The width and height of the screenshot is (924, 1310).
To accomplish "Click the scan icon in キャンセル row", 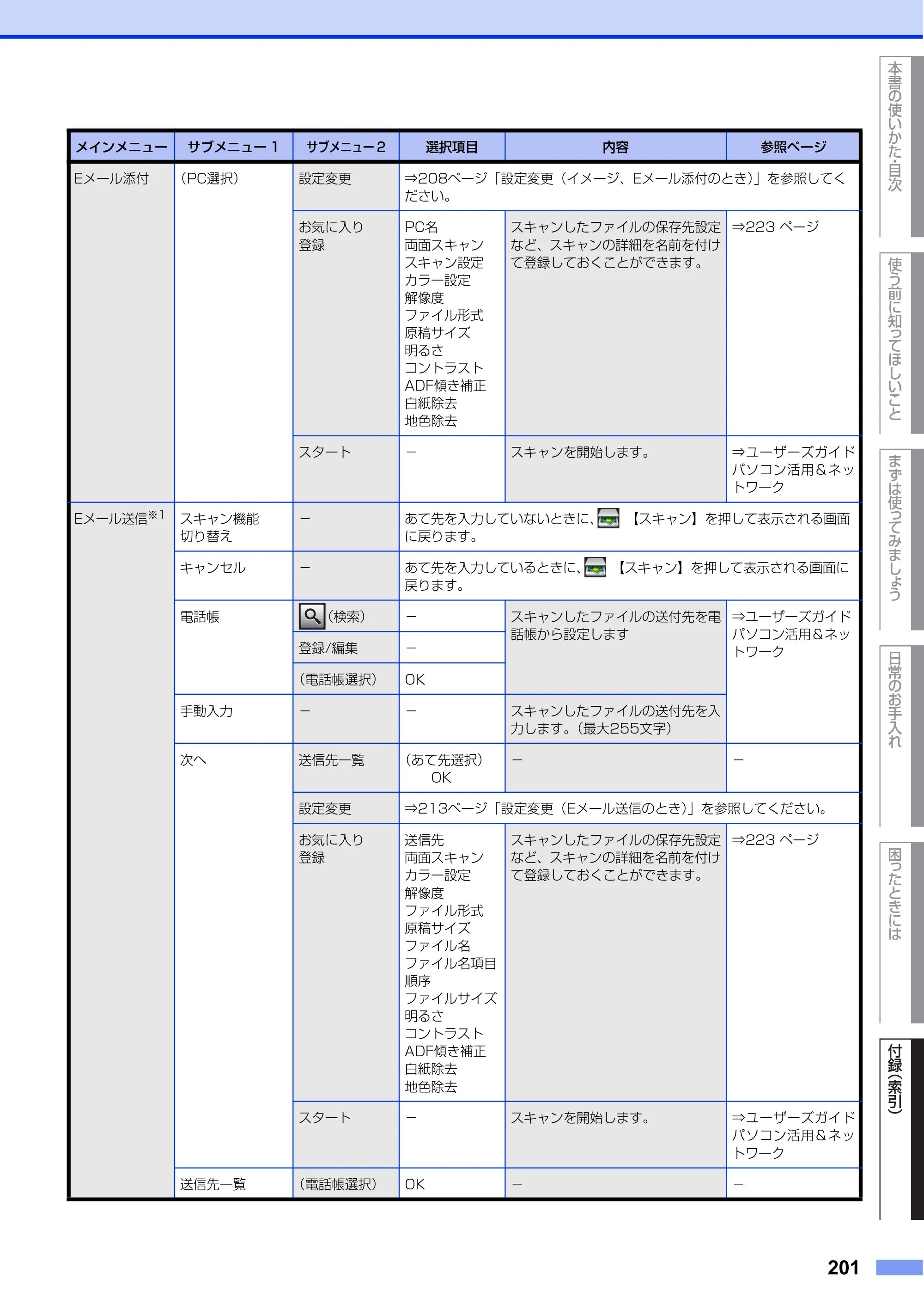I will [x=595, y=567].
